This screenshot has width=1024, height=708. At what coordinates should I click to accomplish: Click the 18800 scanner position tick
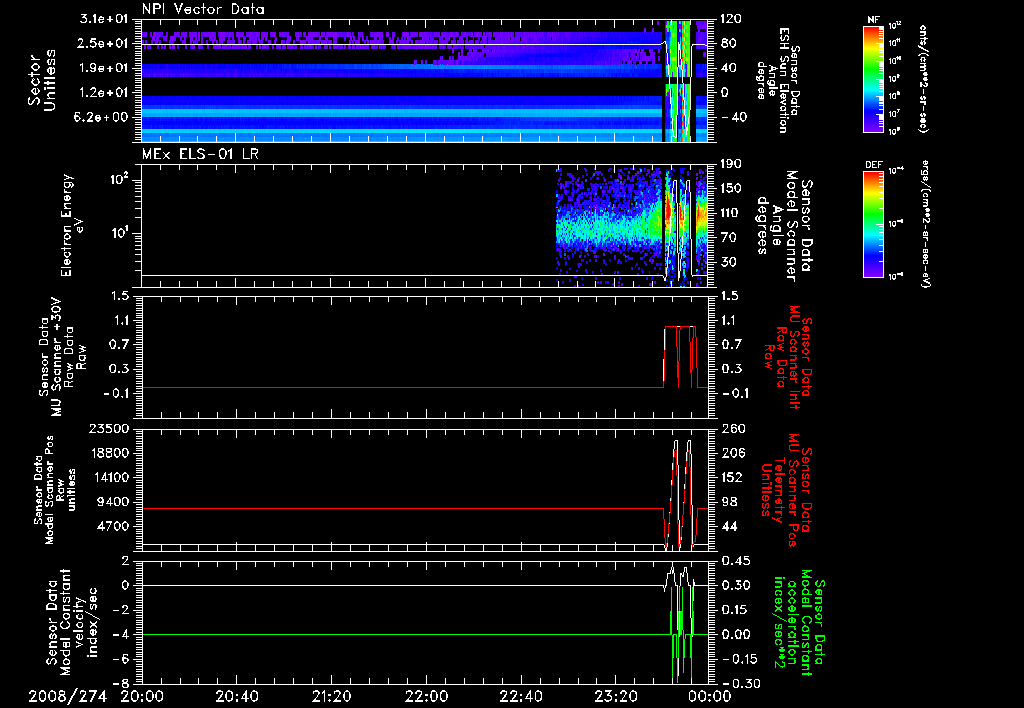pyautogui.click(x=109, y=453)
